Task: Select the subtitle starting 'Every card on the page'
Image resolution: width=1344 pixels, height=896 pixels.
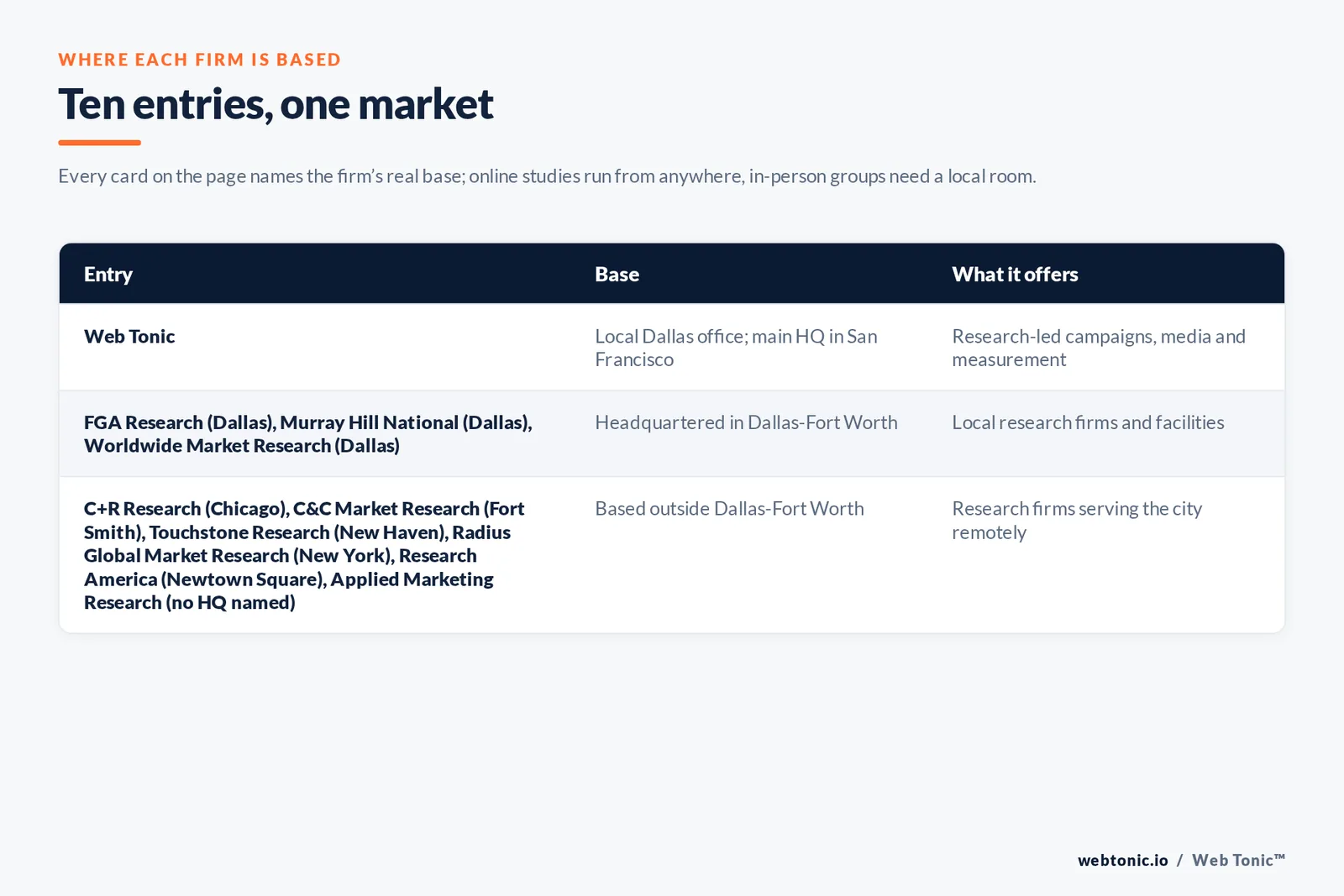Action: tap(547, 176)
